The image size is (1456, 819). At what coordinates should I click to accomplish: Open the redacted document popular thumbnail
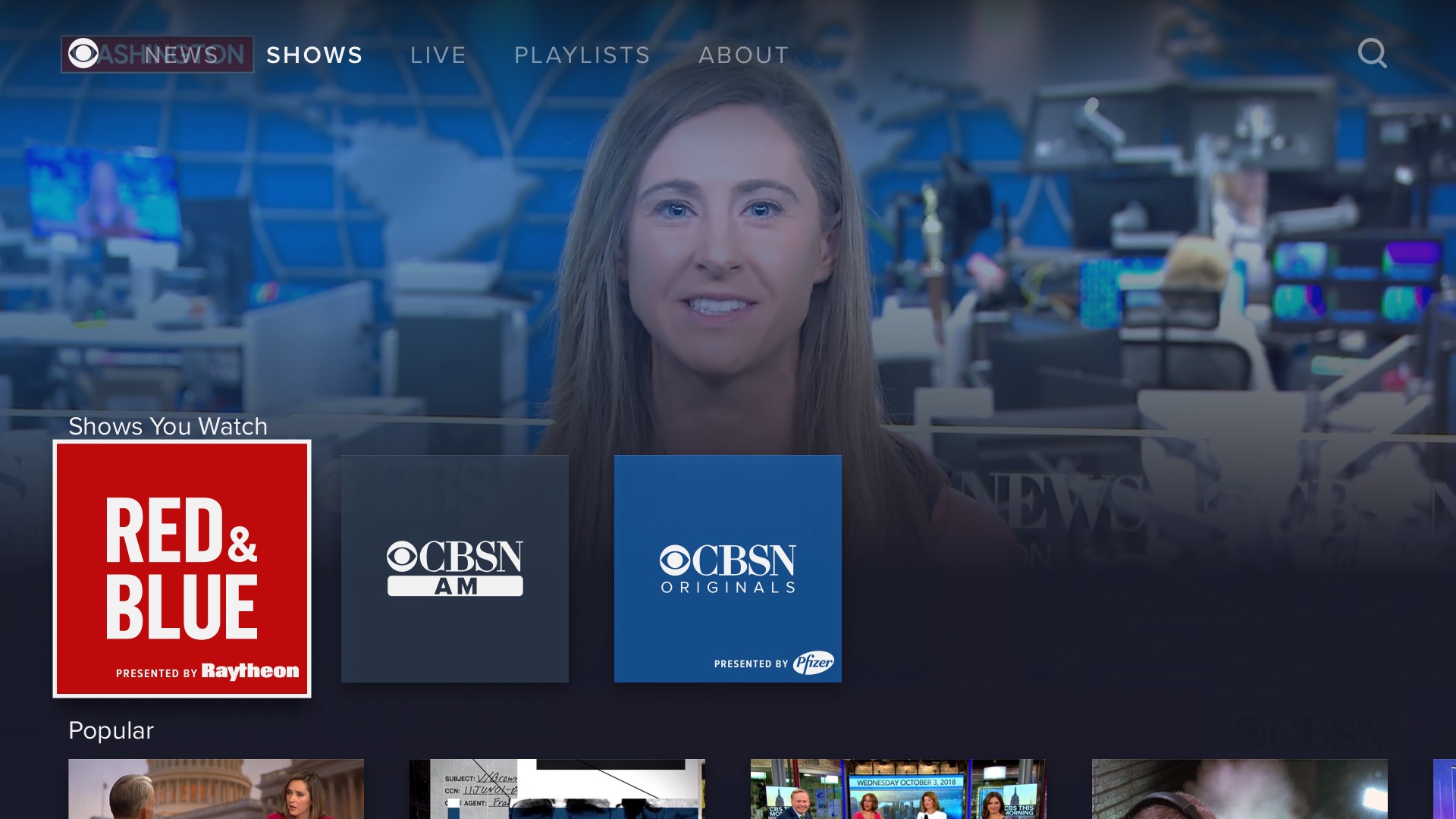point(557,789)
